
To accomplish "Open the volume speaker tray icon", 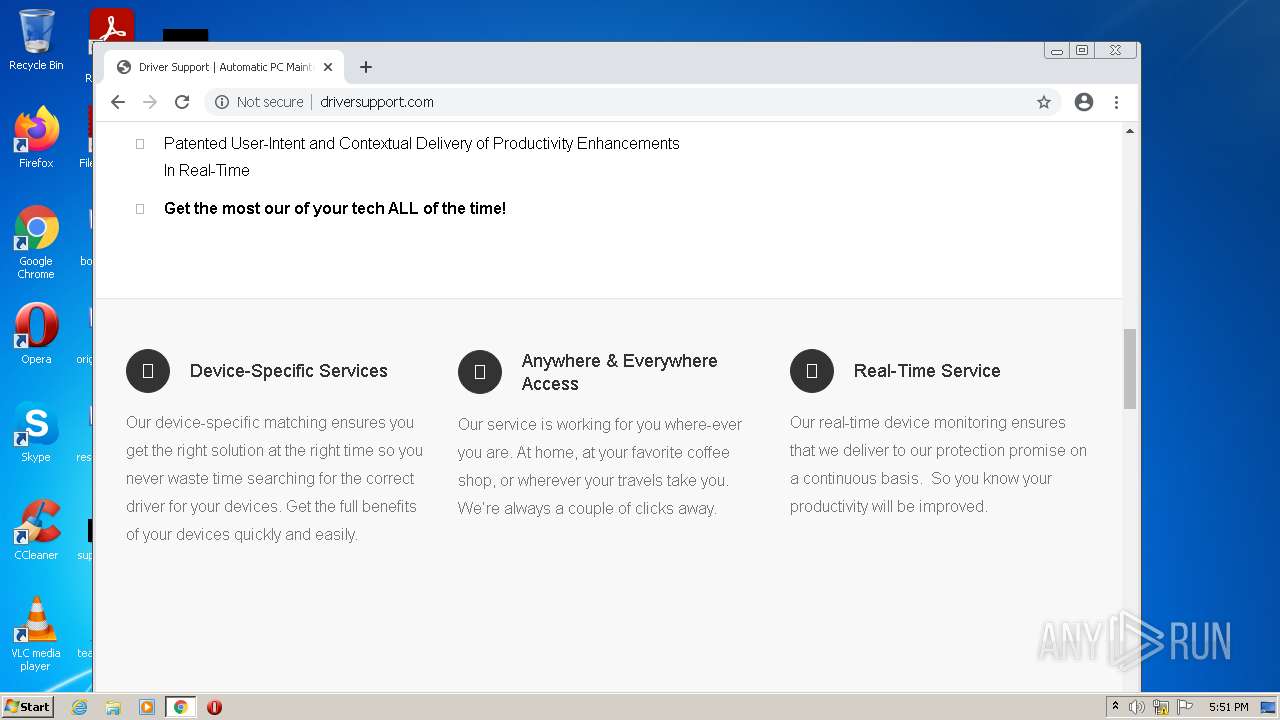I will pyautogui.click(x=1137, y=707).
